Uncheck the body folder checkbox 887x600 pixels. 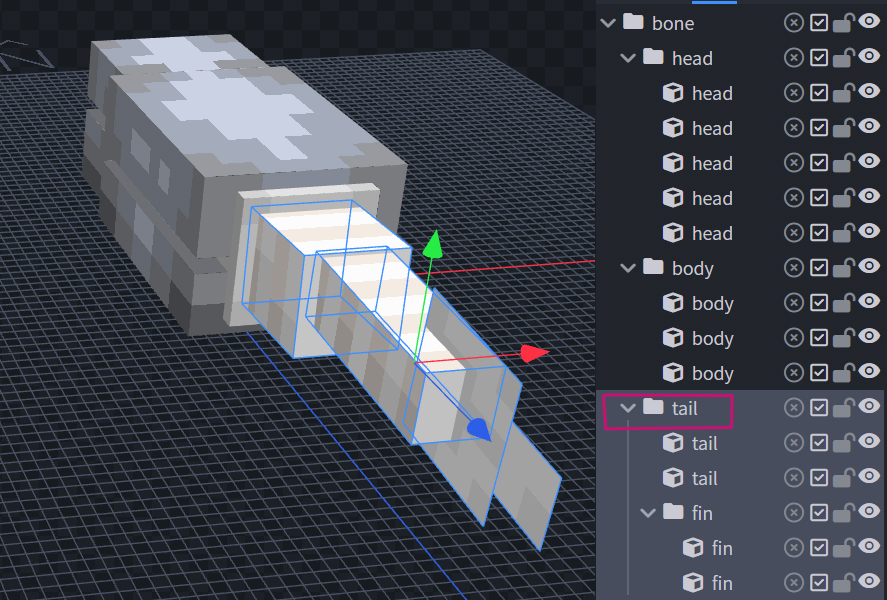click(x=819, y=268)
